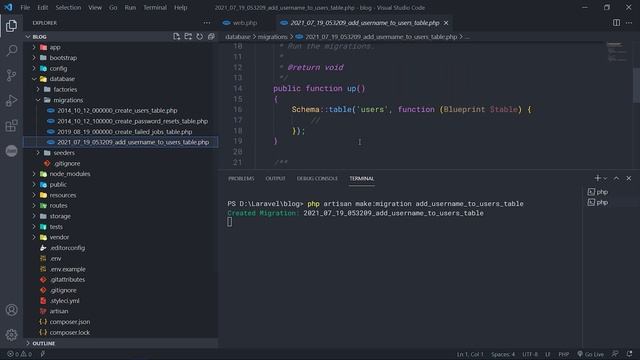
Task: Click the Go Live status bar button
Action: 591,354
